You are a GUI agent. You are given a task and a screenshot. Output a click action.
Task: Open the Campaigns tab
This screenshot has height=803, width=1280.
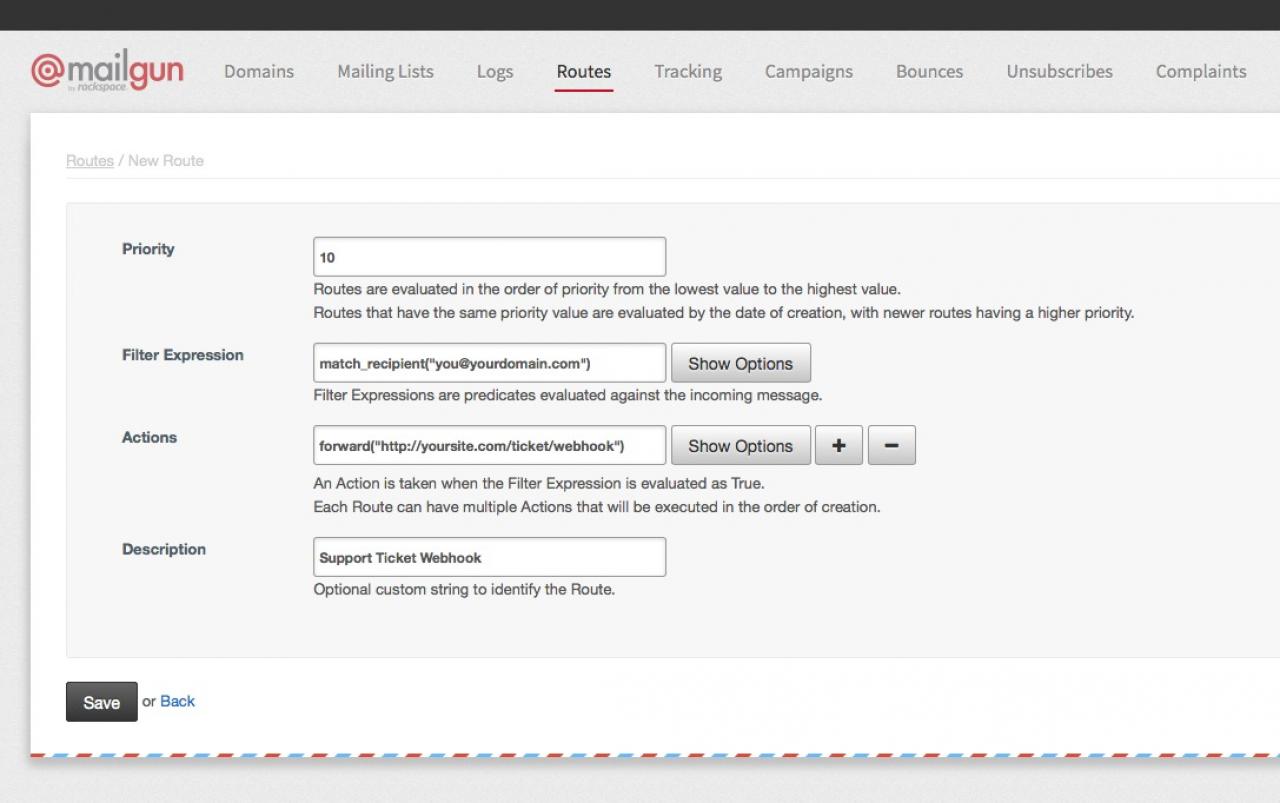click(809, 72)
